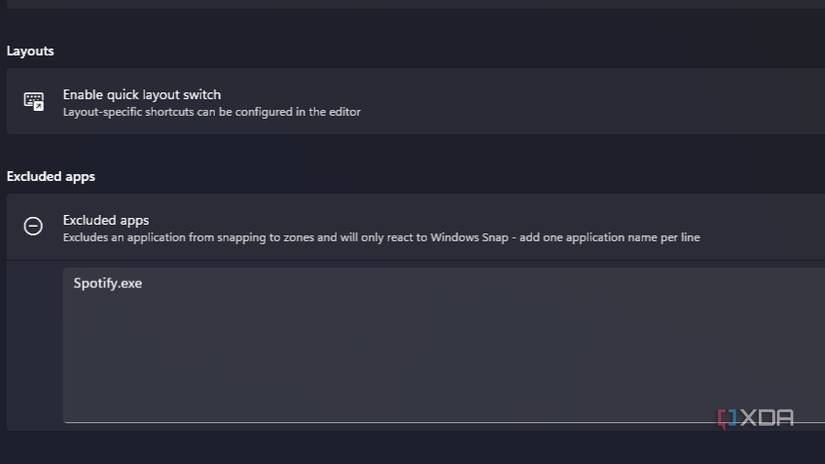Click the quick layout switch keyboard icon
This screenshot has height=464, width=825.
point(34,101)
